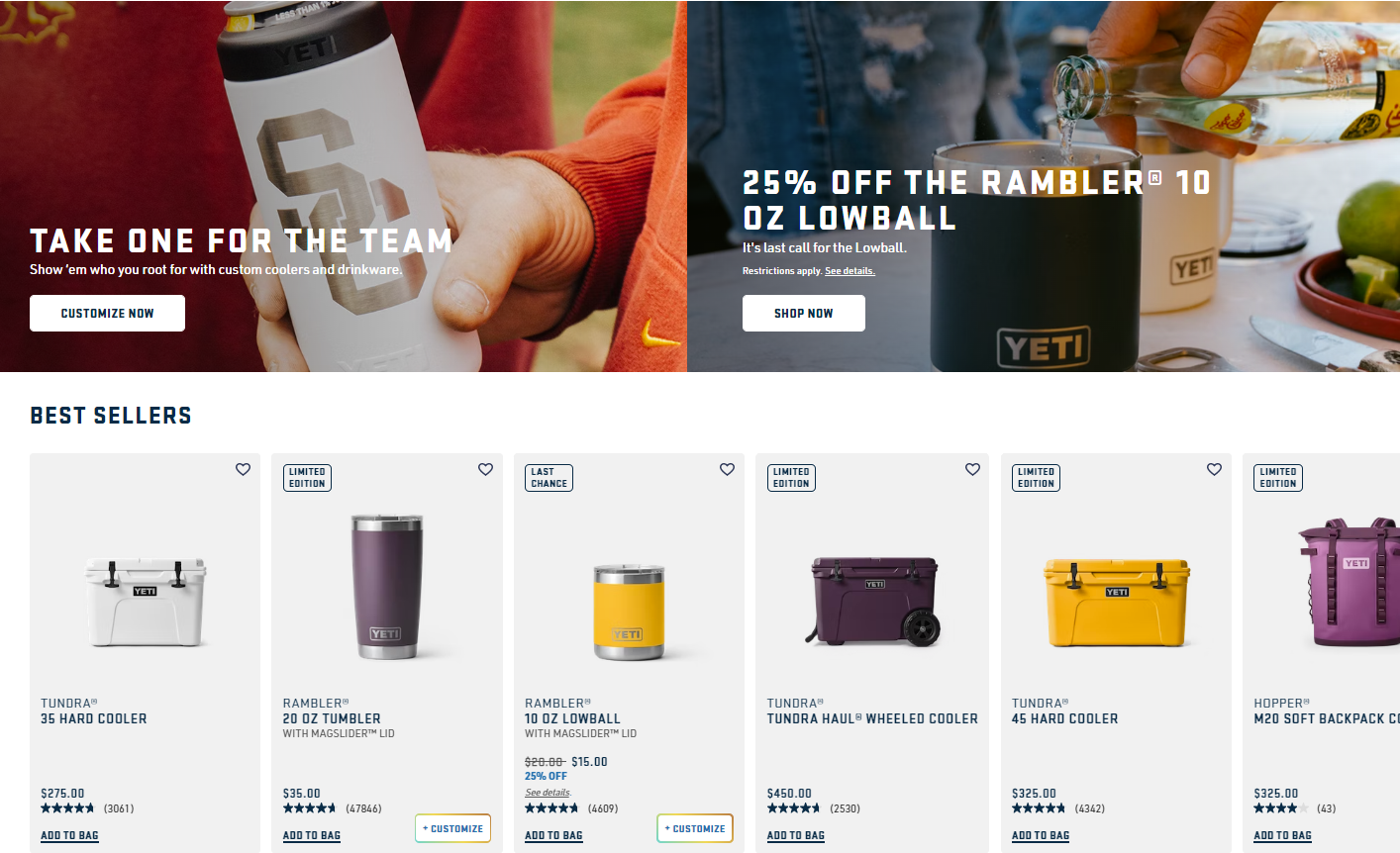Add Tundra 45 Hard Cooler to bag

click(1041, 835)
